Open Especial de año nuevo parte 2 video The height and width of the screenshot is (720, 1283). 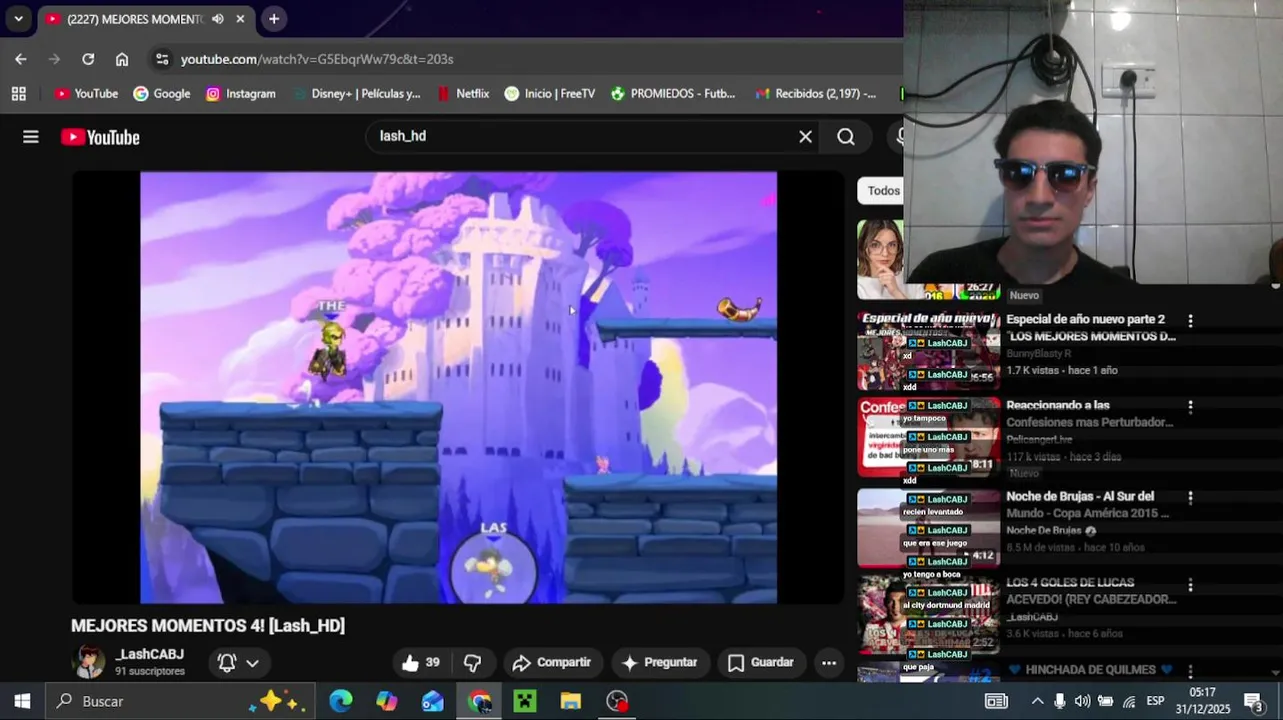[1090, 327]
